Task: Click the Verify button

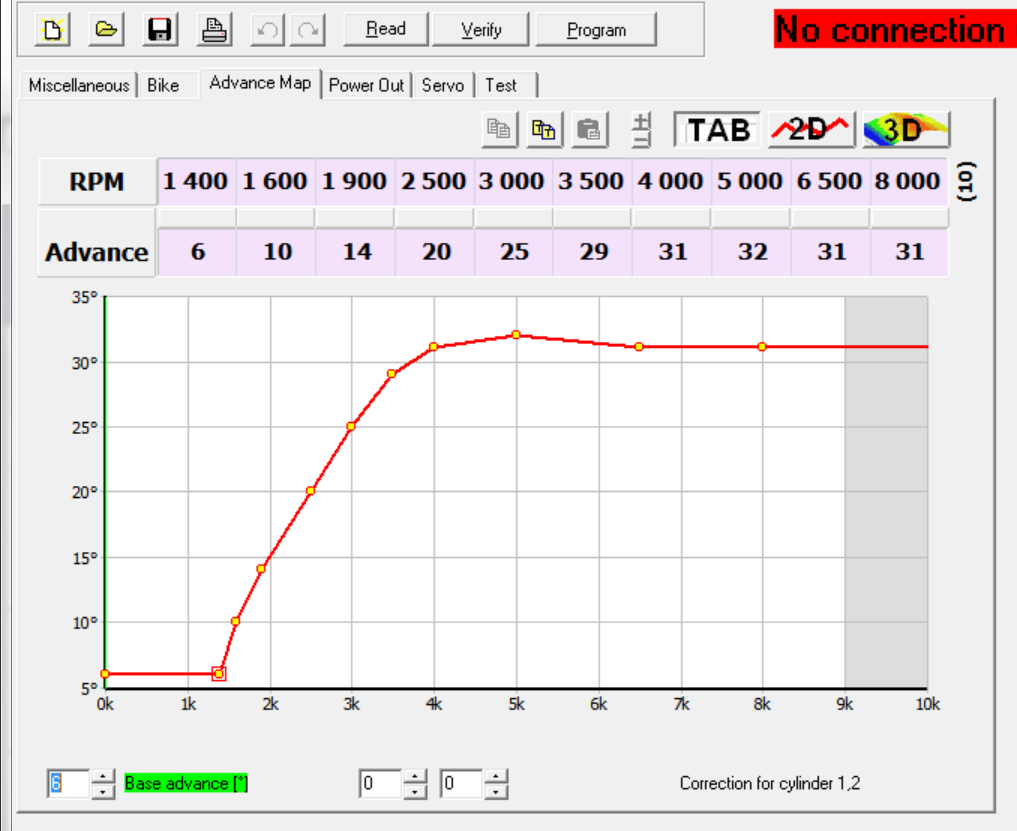Action: point(481,29)
